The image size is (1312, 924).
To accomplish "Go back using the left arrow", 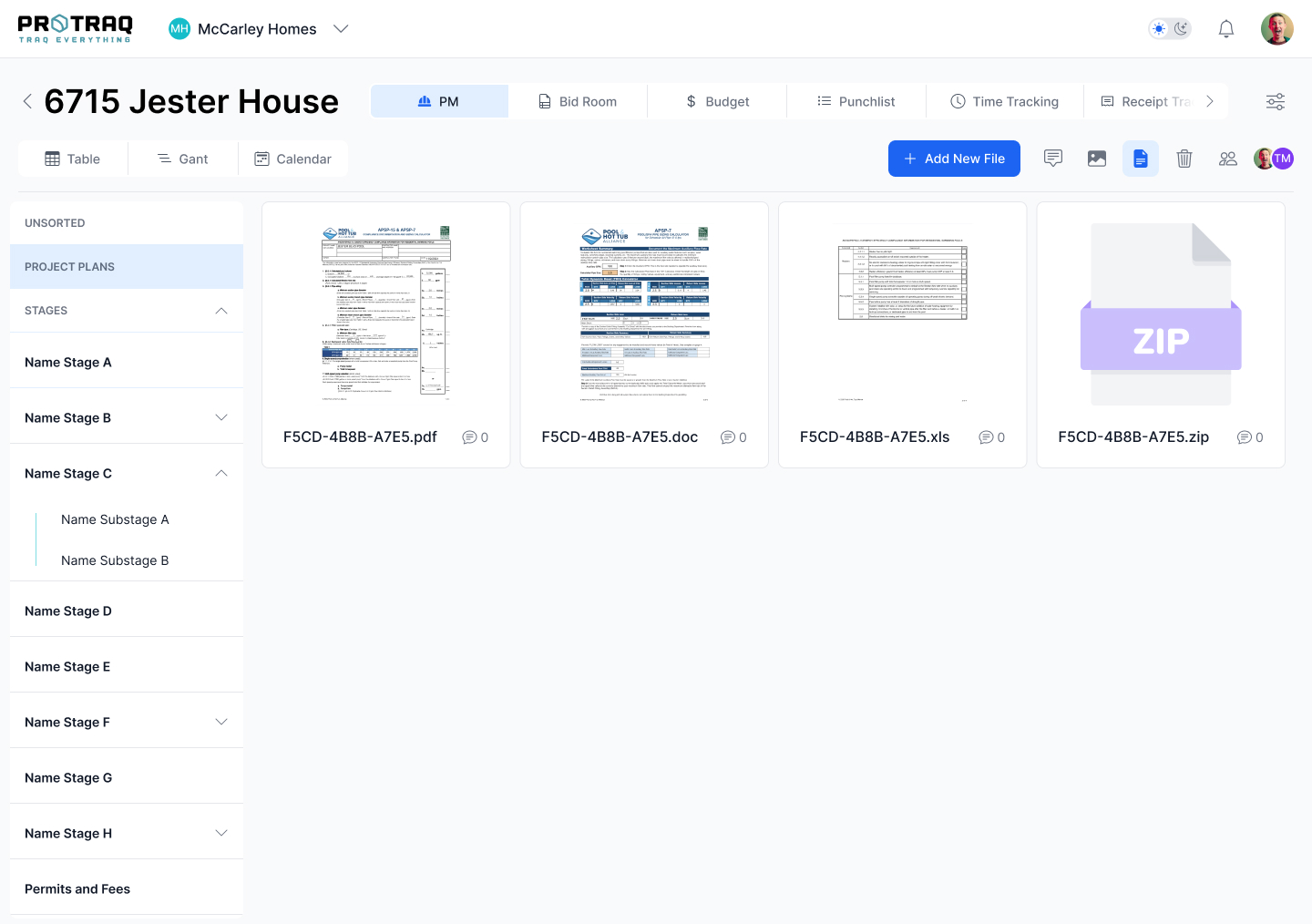I will [27, 101].
